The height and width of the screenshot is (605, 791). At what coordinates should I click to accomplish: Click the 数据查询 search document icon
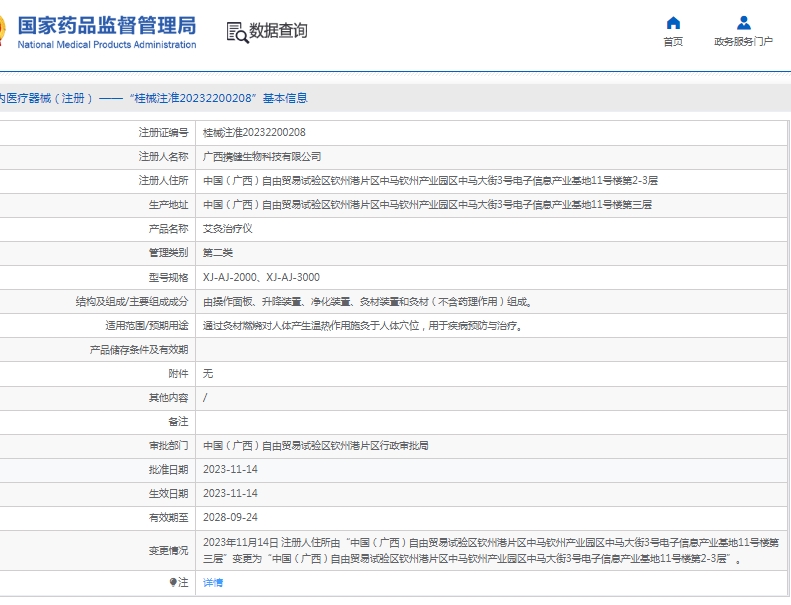[x=237, y=32]
